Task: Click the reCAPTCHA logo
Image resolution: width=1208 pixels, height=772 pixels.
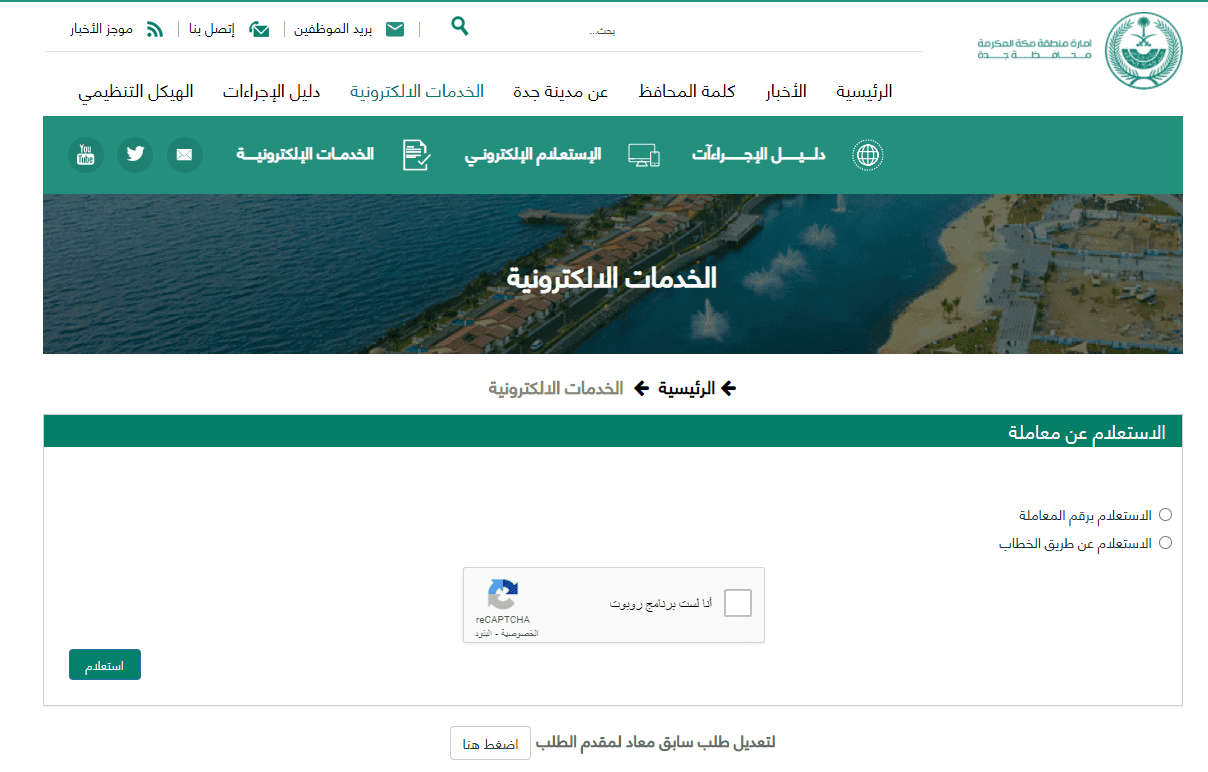Action: (503, 595)
